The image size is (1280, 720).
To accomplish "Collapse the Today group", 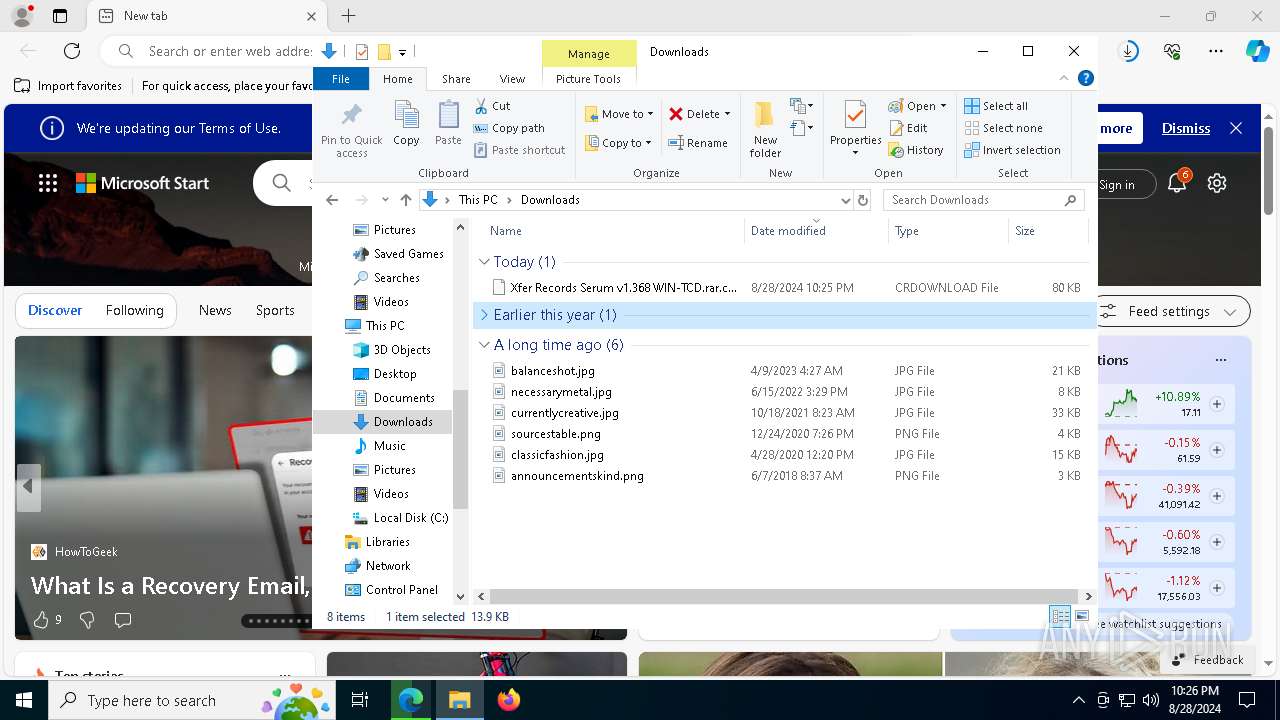I will click(484, 262).
